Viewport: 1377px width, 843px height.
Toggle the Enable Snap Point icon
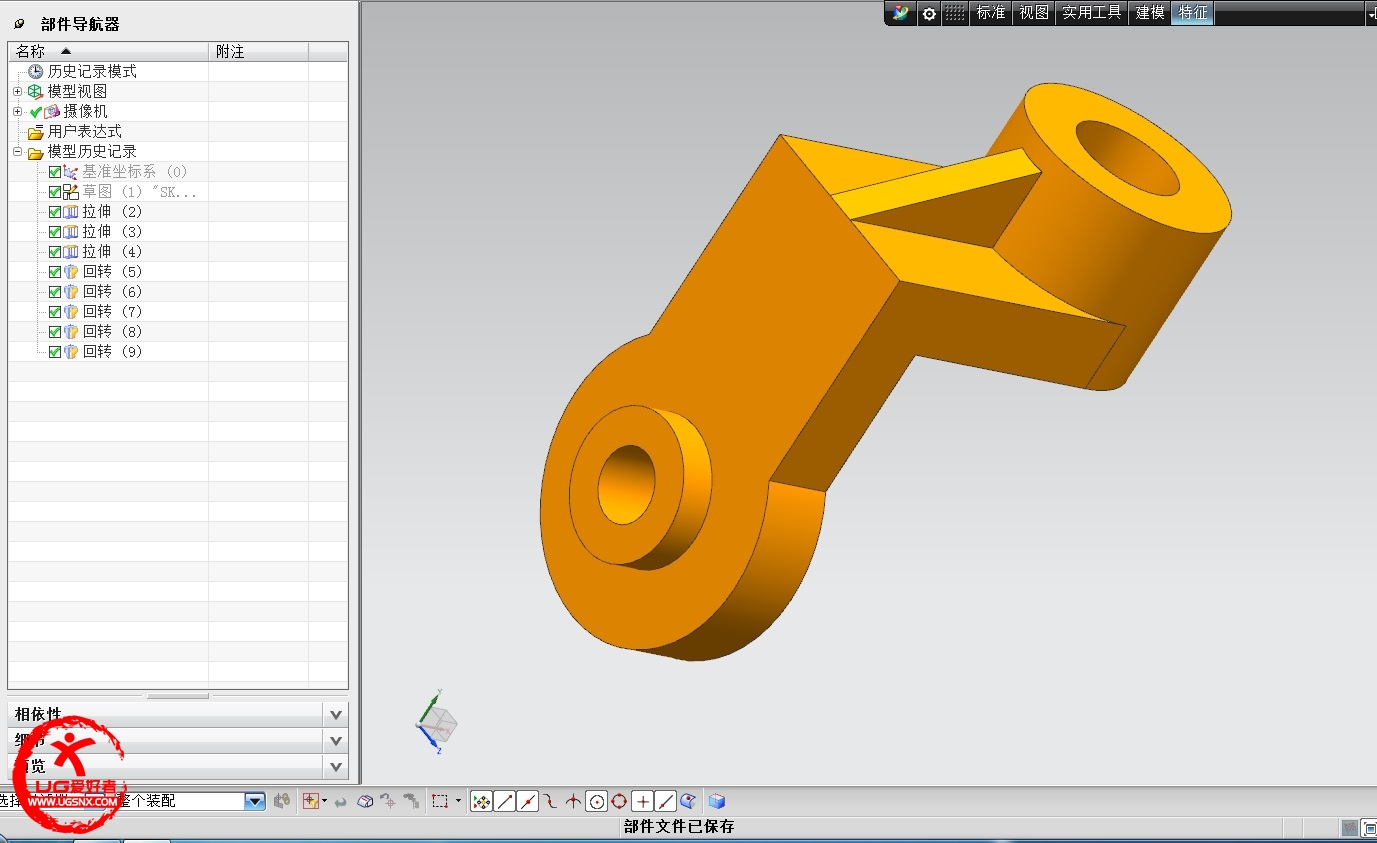click(481, 801)
